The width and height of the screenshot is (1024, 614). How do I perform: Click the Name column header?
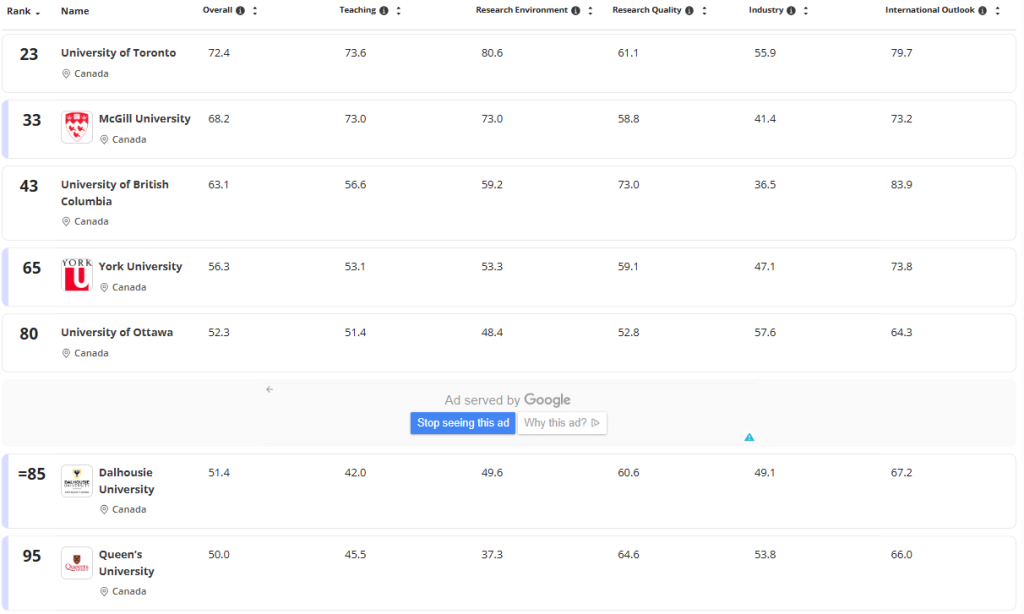pos(75,11)
